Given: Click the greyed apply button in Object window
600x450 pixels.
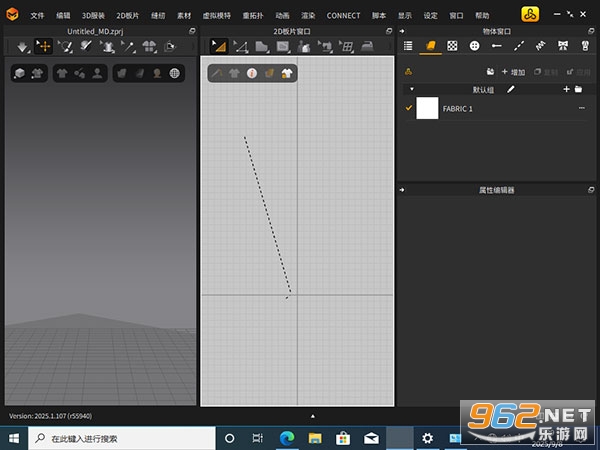Looking at the screenshot, I should tap(579, 72).
